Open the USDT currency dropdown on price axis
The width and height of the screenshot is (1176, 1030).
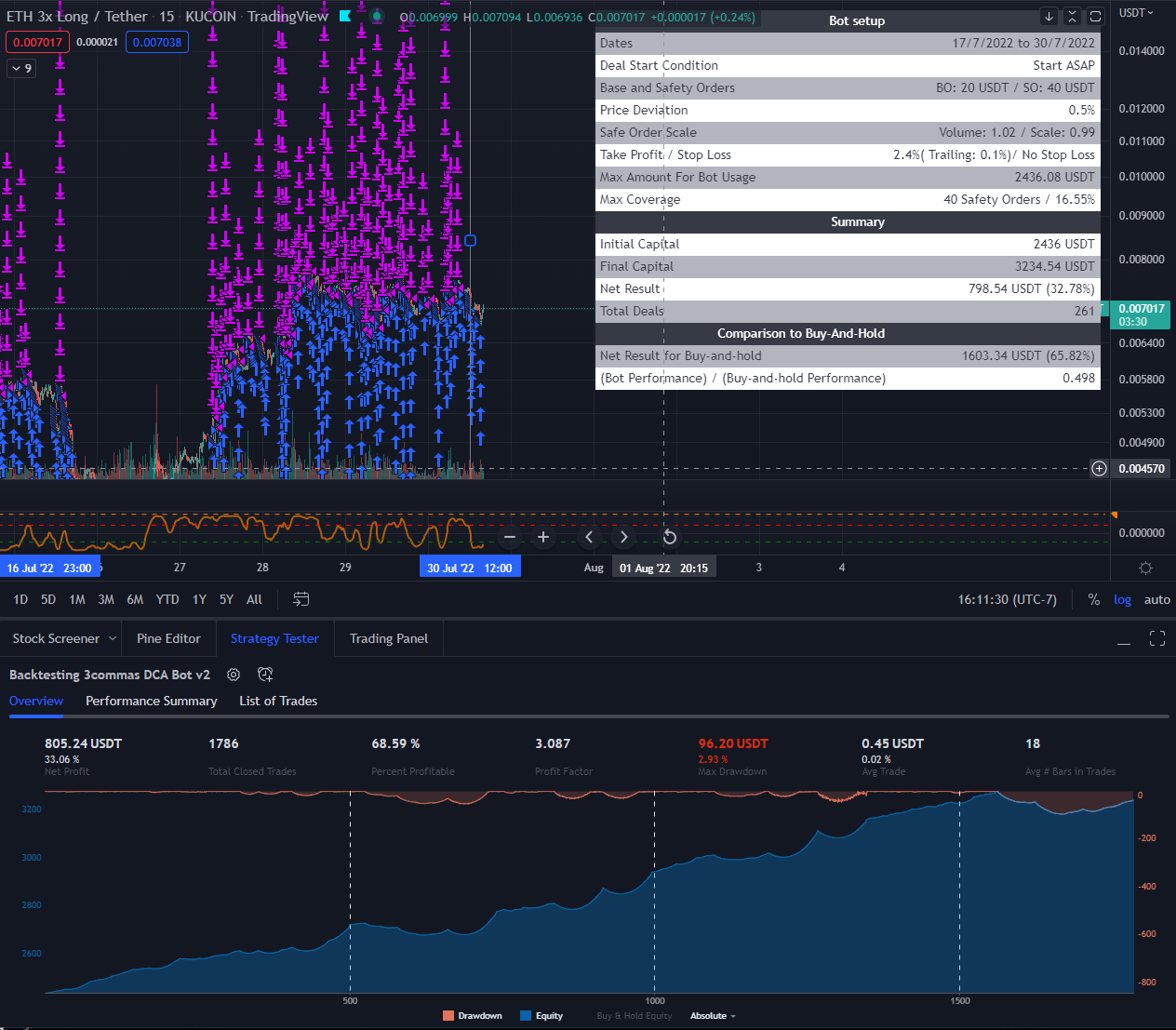point(1136,13)
